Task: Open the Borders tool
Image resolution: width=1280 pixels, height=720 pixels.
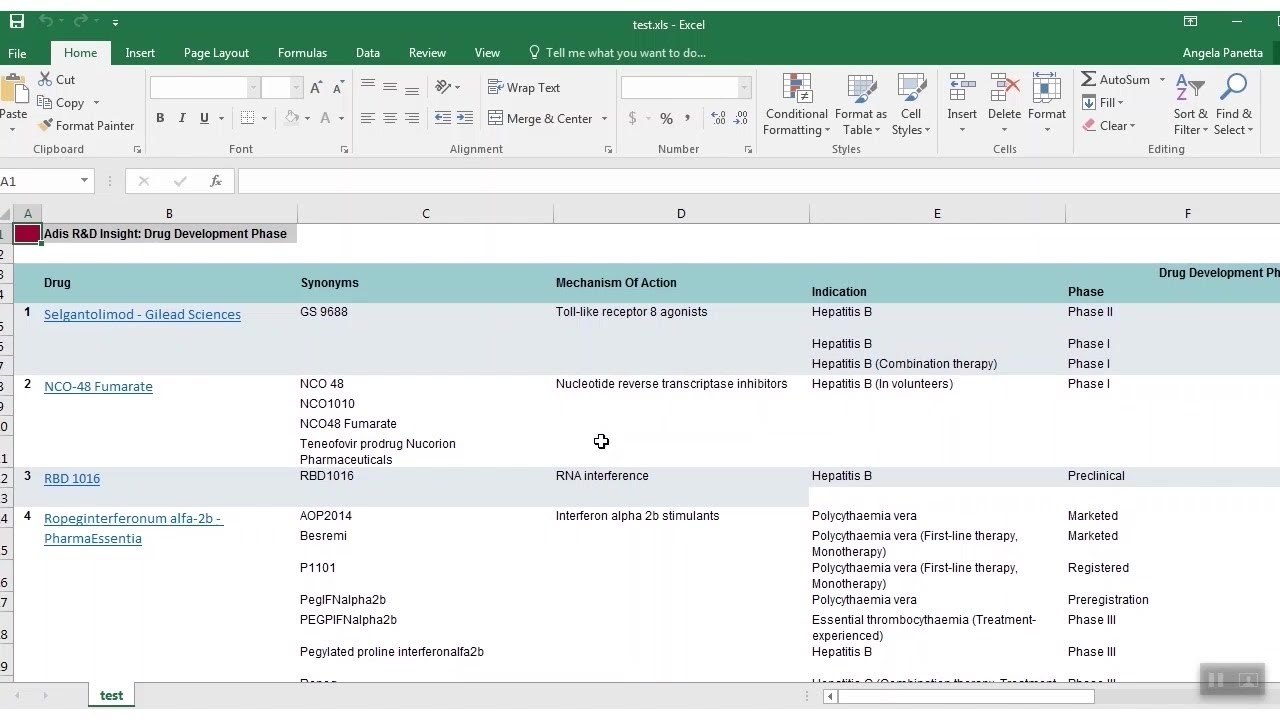Action: tap(247, 118)
